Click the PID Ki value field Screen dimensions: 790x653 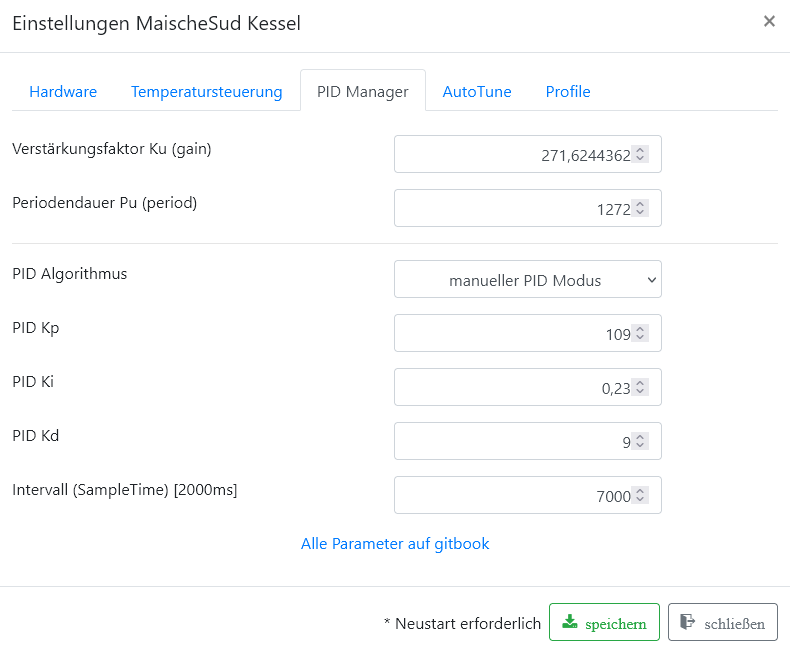[x=510, y=388]
